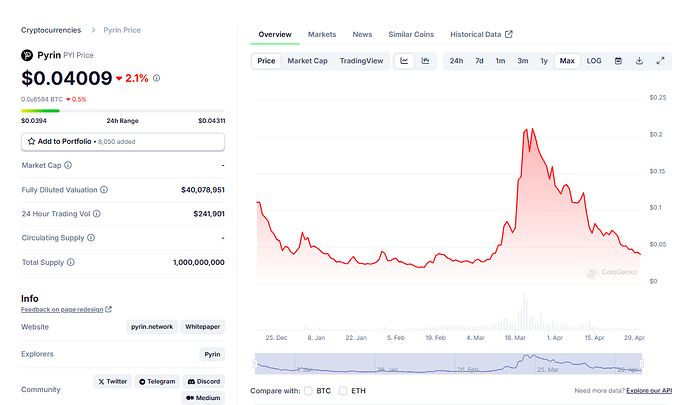Set chart range to 7d
The width and height of the screenshot is (690, 405).
tap(479, 61)
